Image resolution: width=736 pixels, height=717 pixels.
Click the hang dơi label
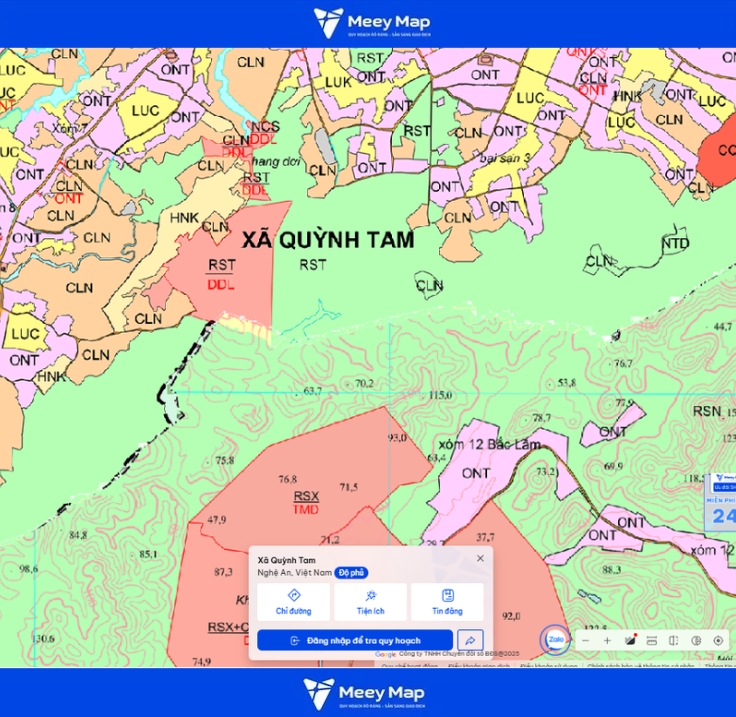pyautogui.click(x=276, y=162)
